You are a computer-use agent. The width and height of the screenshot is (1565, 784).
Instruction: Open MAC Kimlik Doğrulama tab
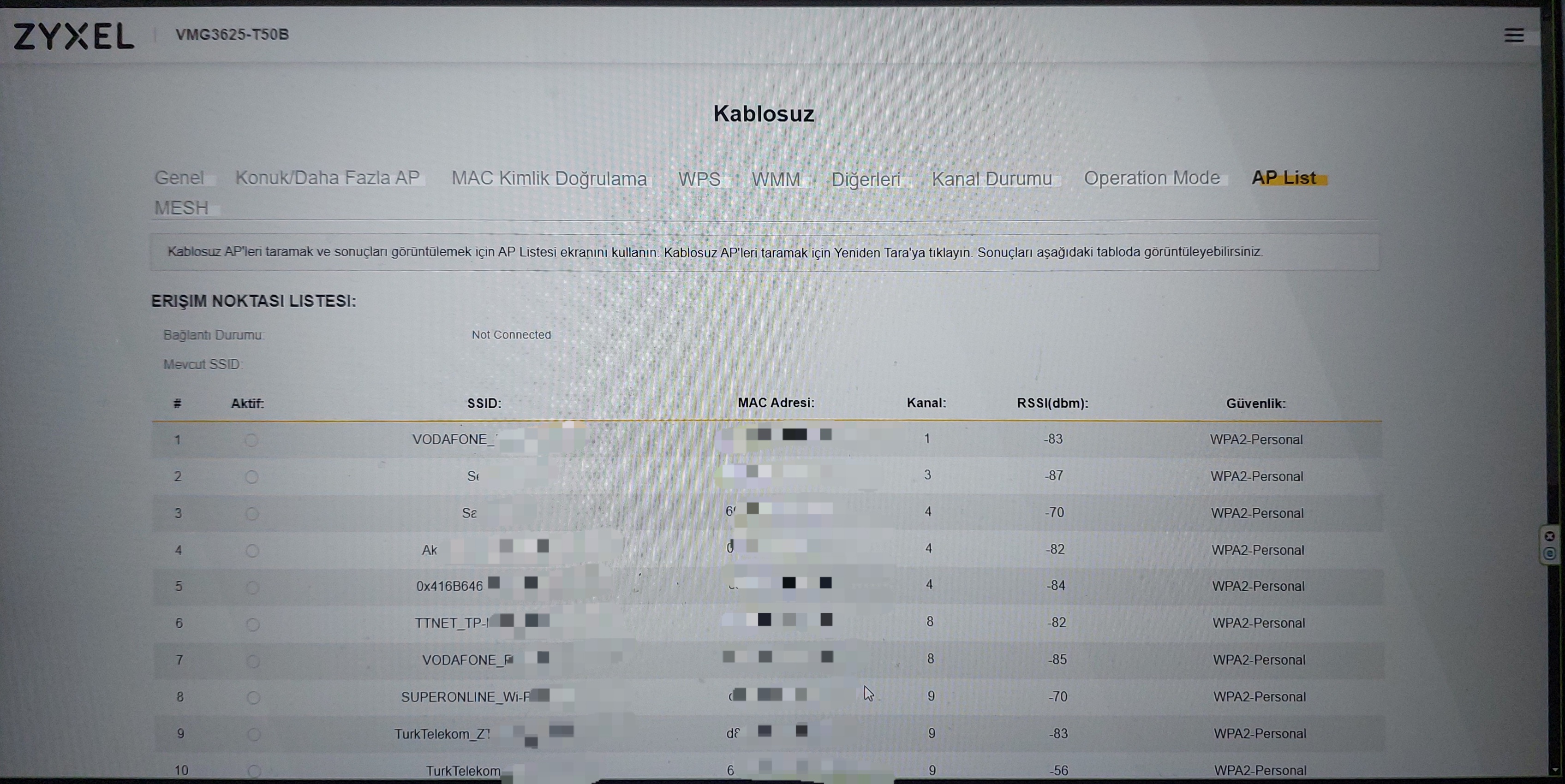549,178
